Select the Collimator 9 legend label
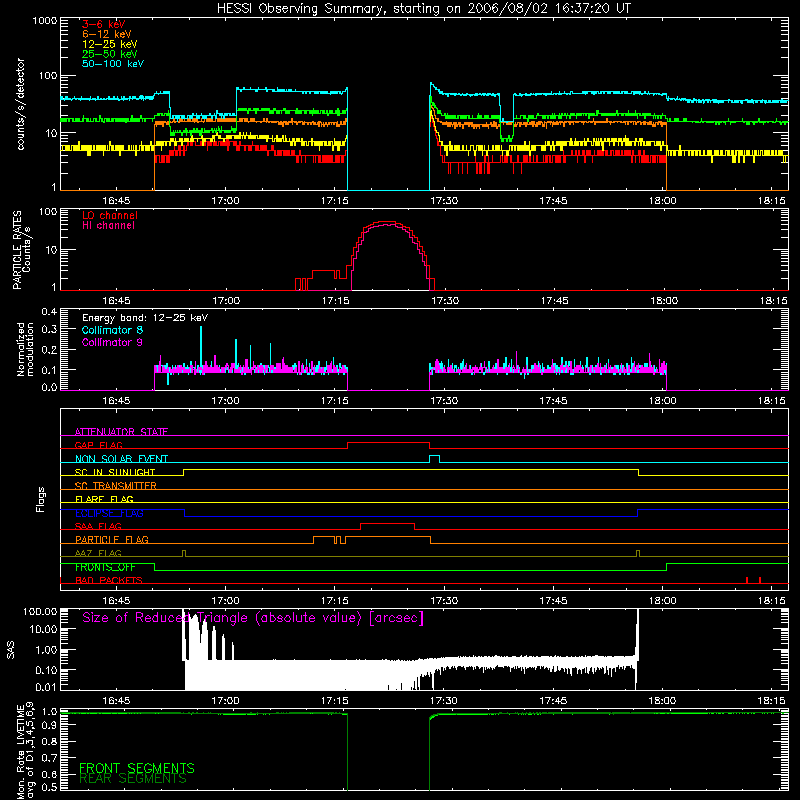800x800 pixels. 112,342
